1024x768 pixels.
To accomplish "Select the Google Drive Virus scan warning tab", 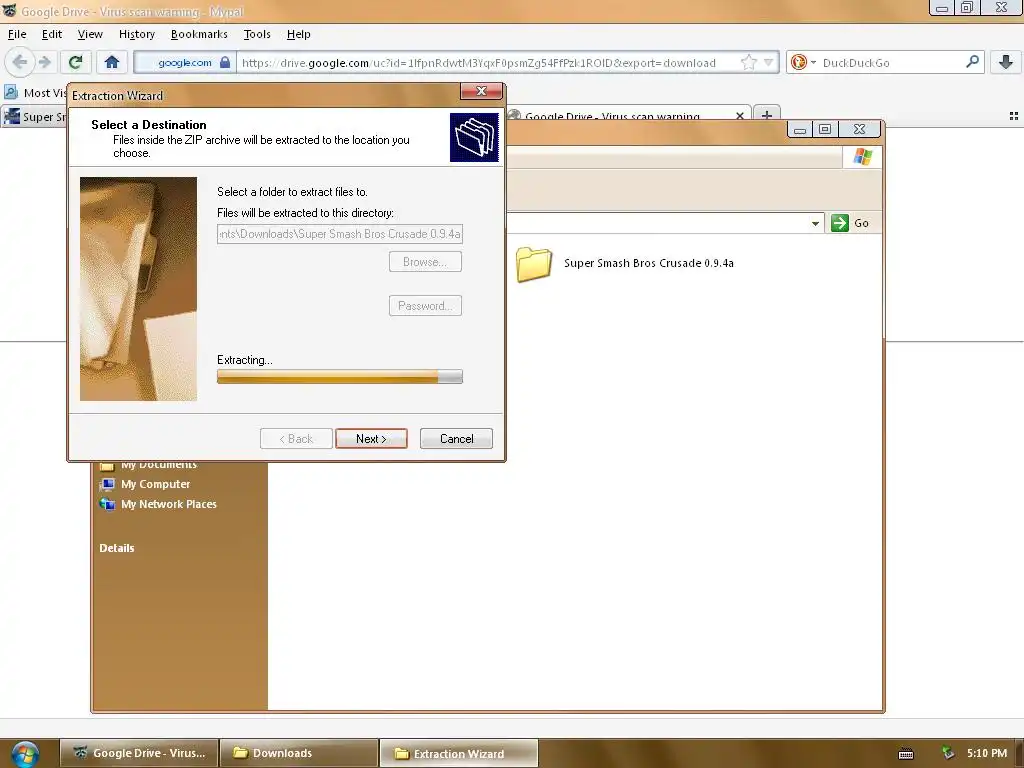I will [612, 117].
